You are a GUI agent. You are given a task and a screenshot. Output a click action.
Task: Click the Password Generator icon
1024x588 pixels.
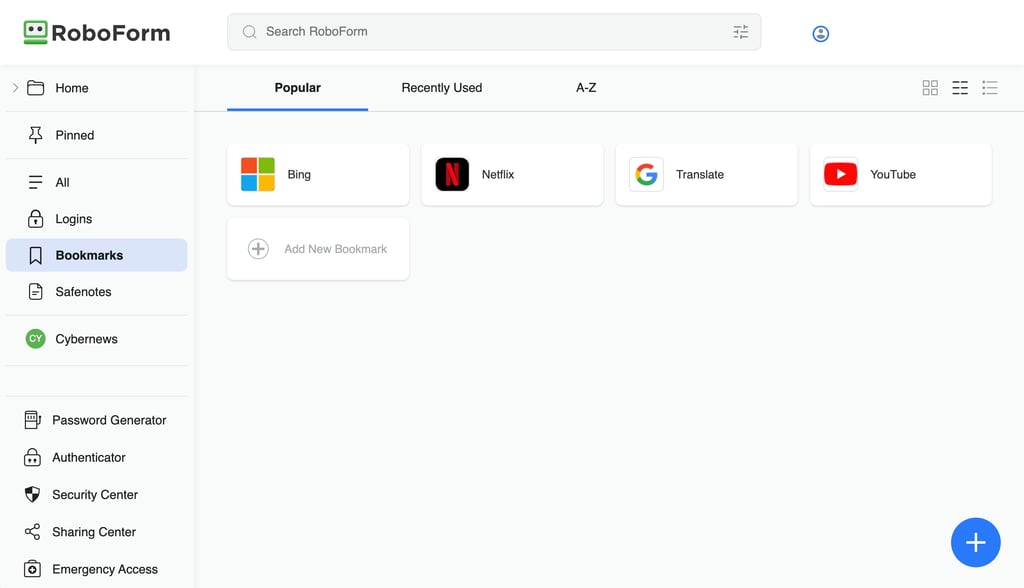[x=33, y=420]
